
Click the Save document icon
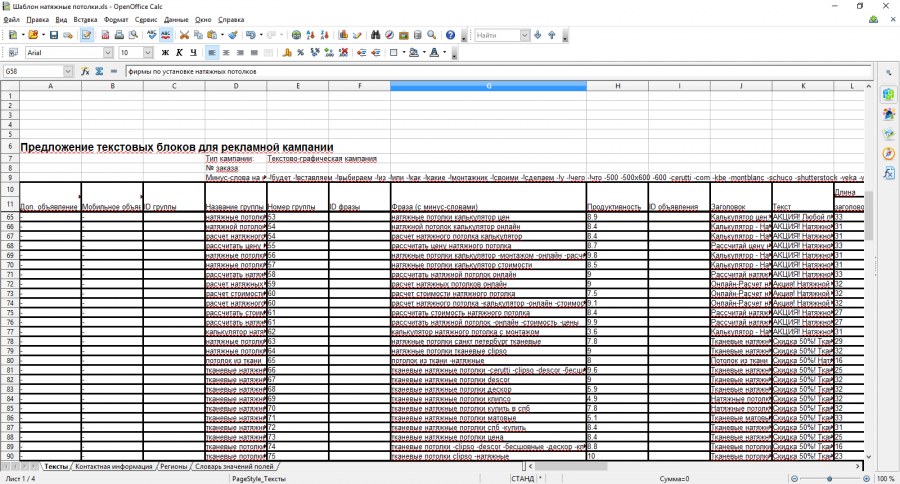tap(53, 35)
